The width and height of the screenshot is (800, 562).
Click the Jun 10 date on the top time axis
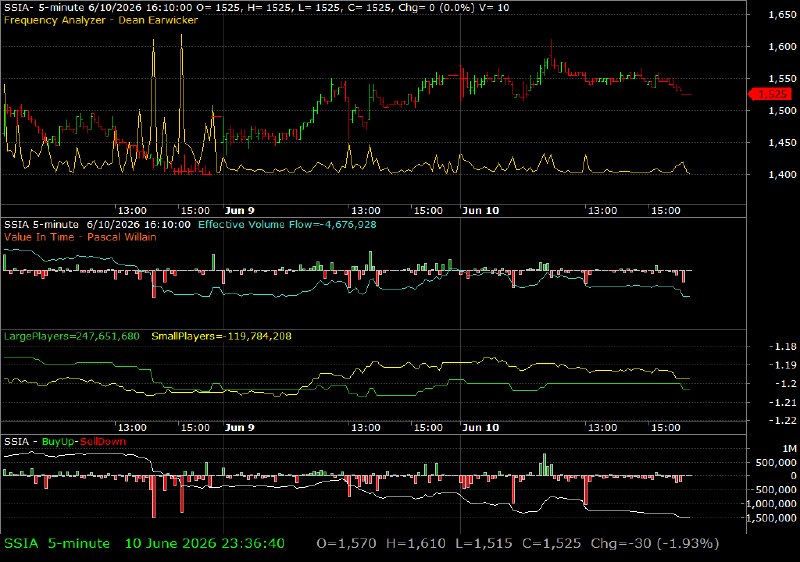(480, 211)
